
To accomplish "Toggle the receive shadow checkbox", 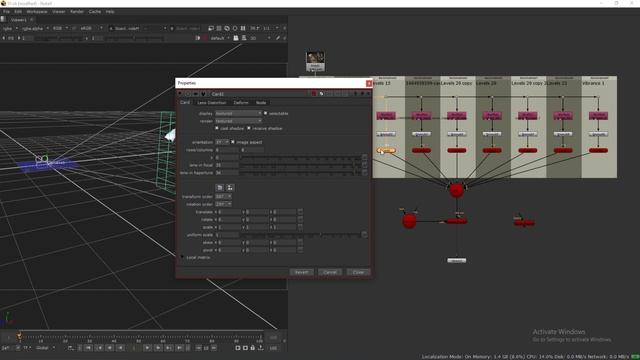I will pyautogui.click(x=249, y=129).
